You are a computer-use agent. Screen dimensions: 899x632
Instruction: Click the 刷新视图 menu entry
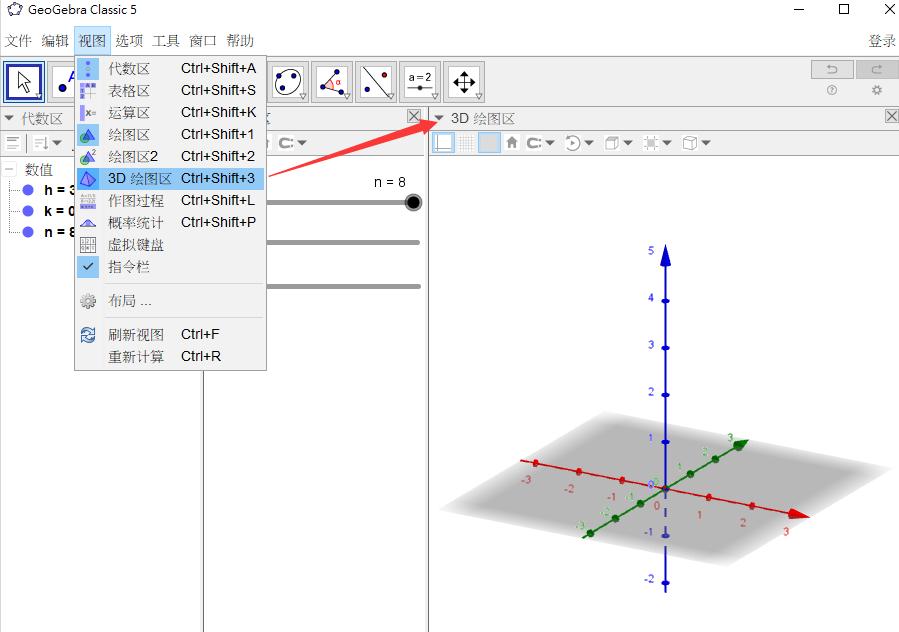136,334
